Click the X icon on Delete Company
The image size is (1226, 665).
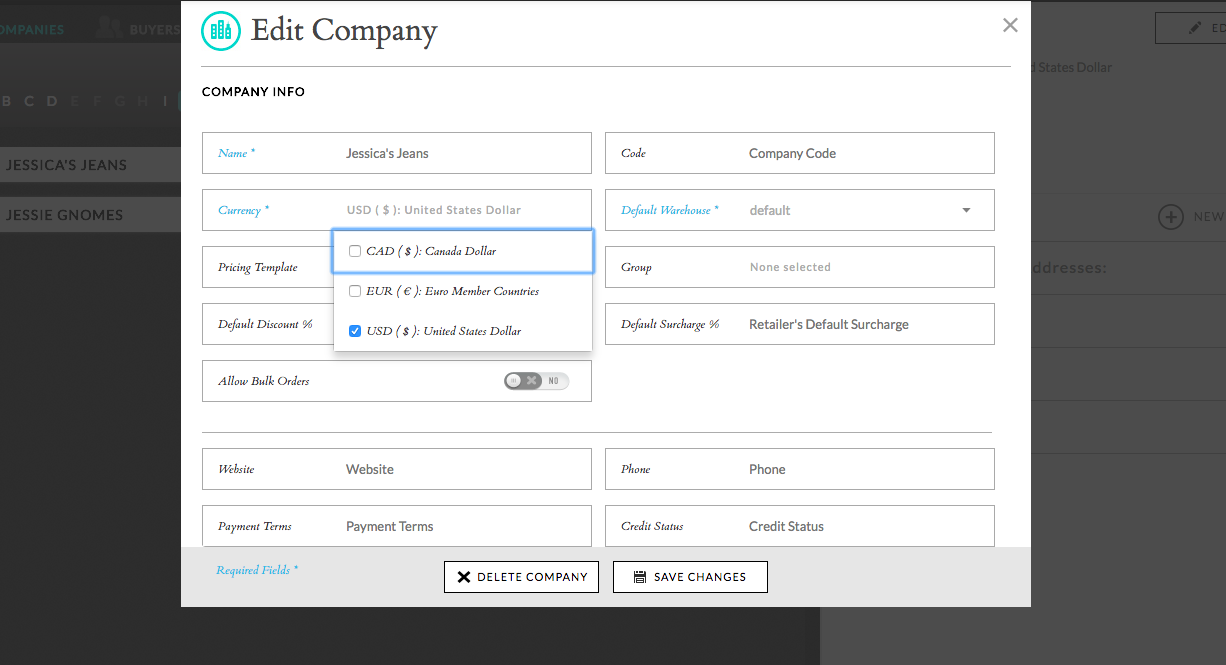(464, 577)
